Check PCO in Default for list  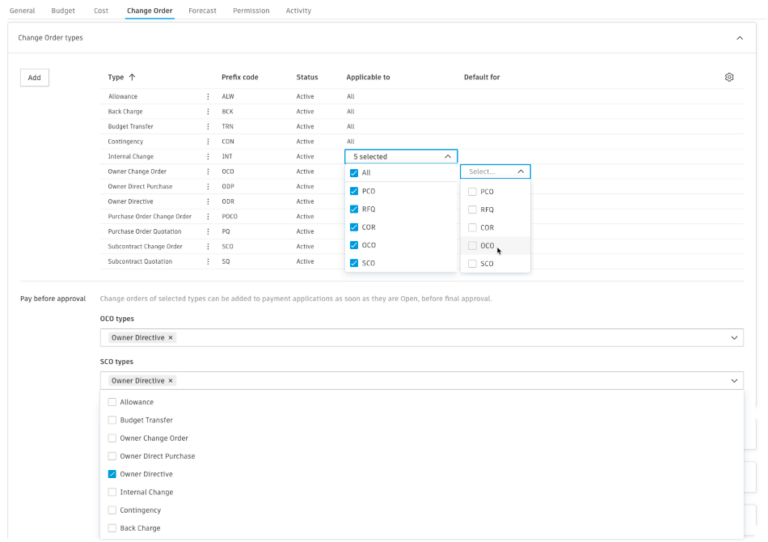[x=472, y=191]
